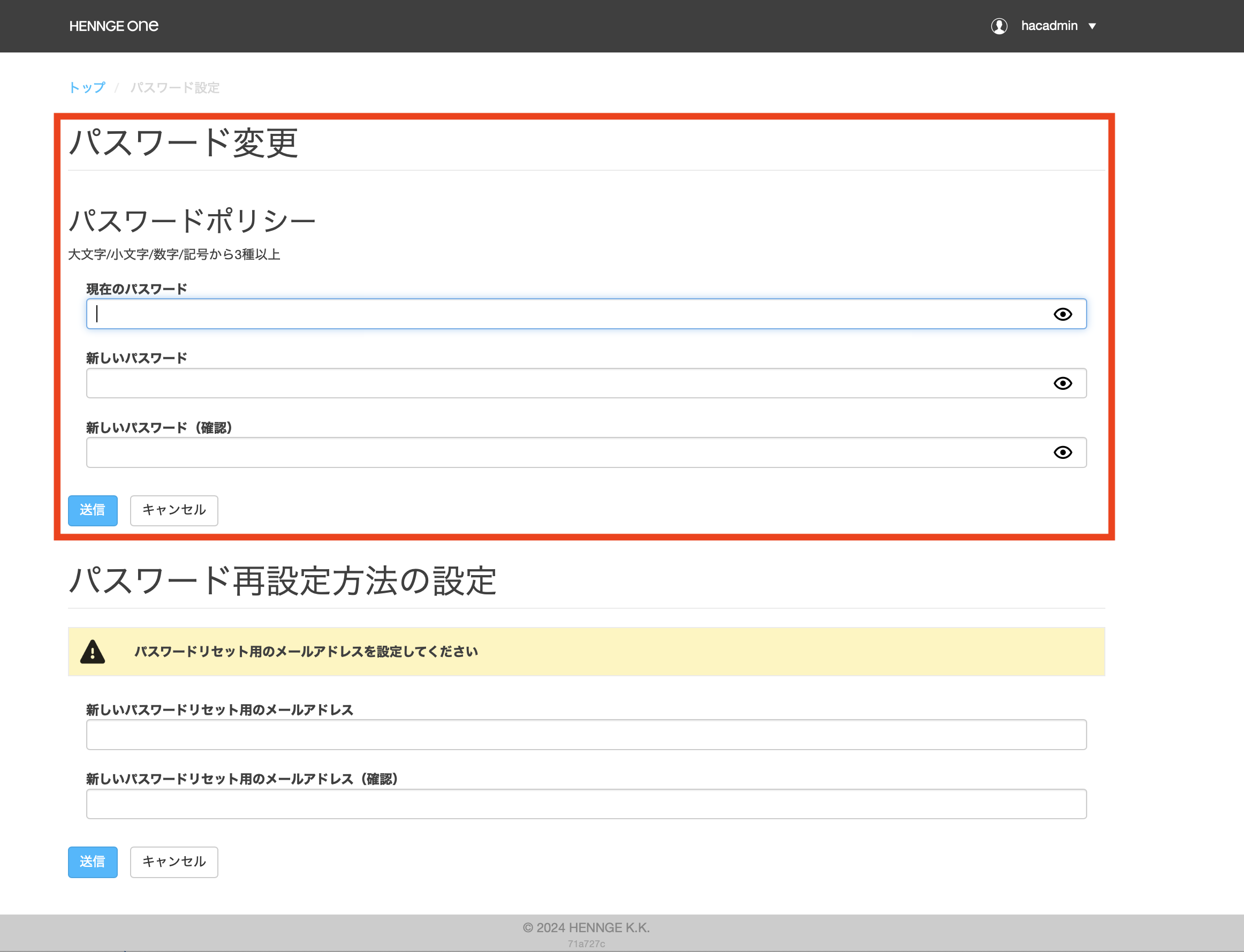Click the hacadmin username in header
Image resolution: width=1244 pixels, height=952 pixels.
[x=1049, y=26]
